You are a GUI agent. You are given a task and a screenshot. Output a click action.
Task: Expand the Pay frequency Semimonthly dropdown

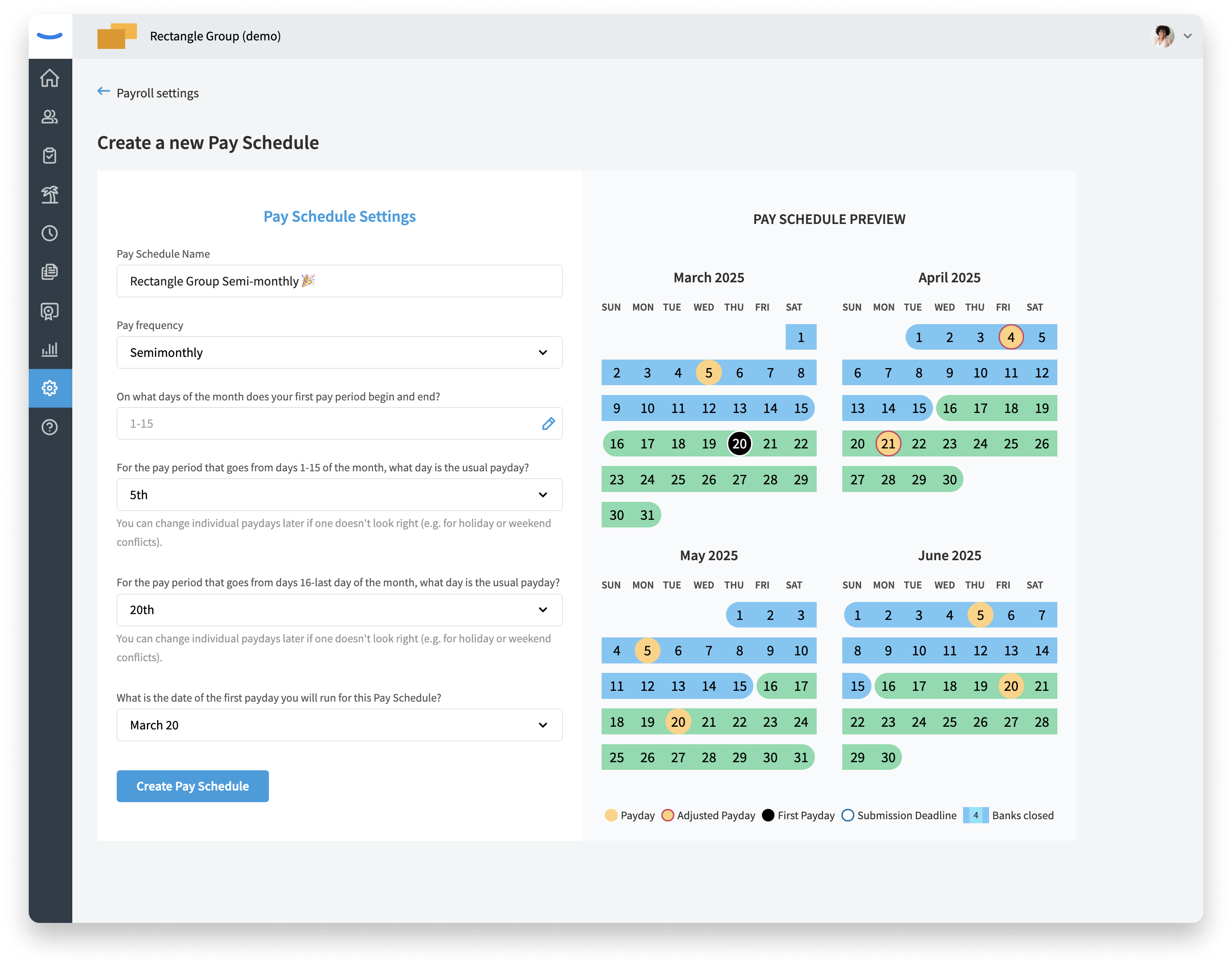click(339, 352)
